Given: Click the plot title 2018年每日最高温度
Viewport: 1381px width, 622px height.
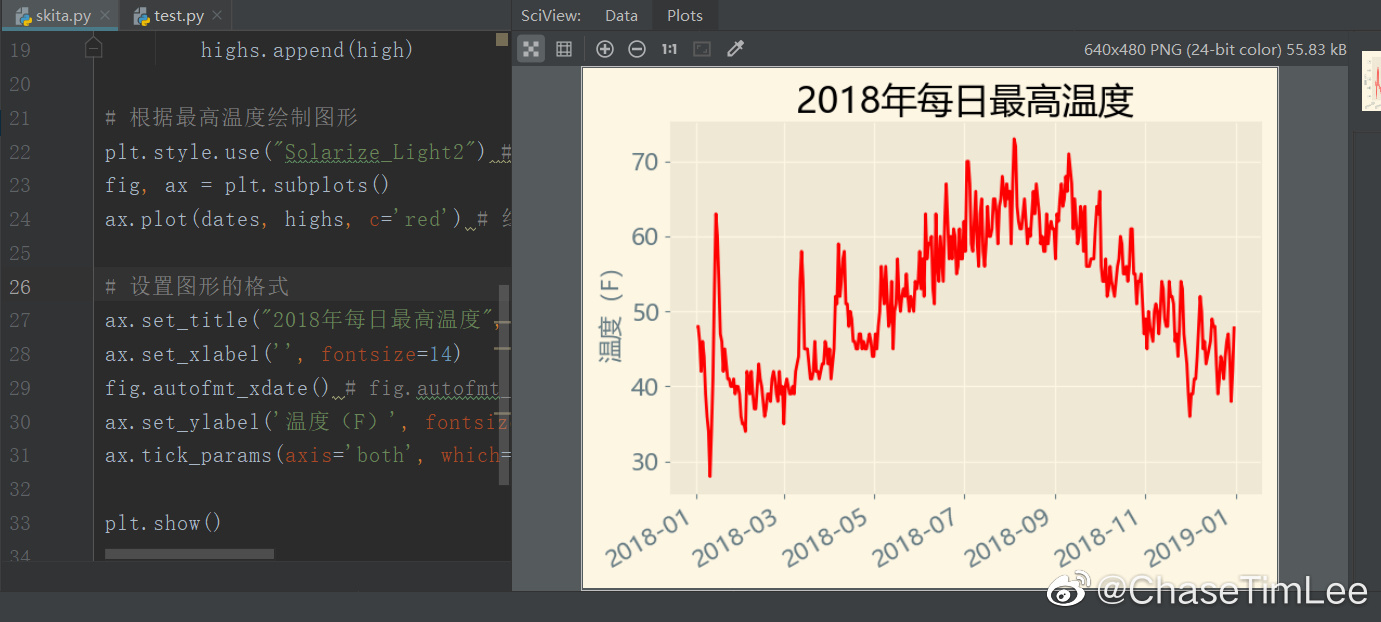Looking at the screenshot, I should click(x=964, y=101).
